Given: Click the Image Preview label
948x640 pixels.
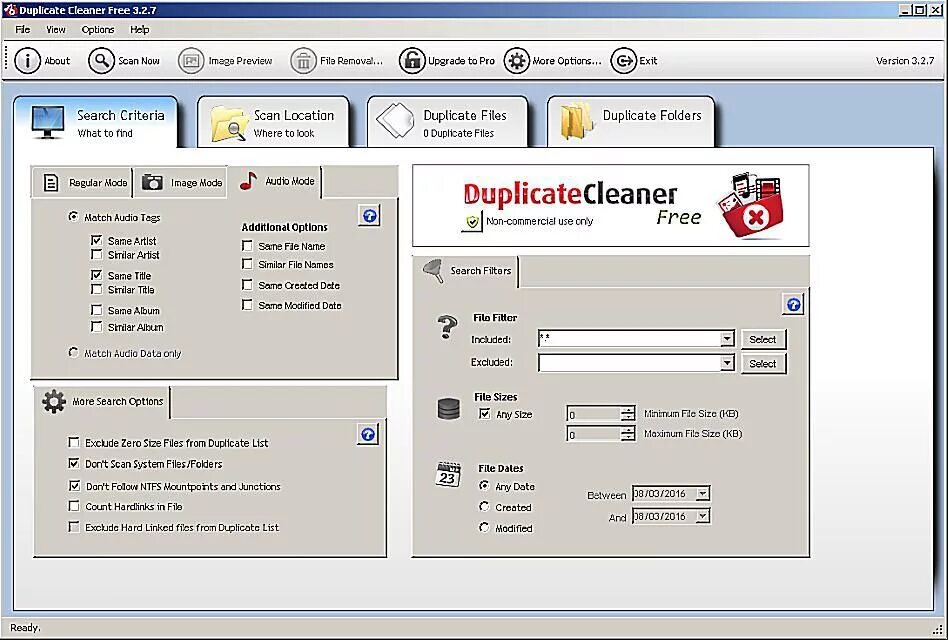Looking at the screenshot, I should point(240,60).
